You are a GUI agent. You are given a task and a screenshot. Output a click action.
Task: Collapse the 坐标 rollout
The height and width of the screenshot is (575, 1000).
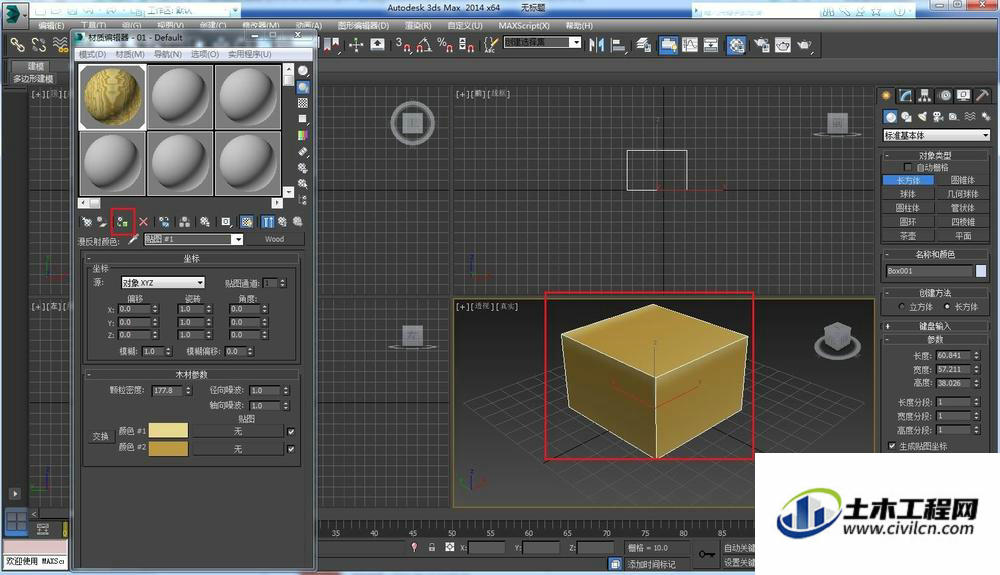click(191, 258)
